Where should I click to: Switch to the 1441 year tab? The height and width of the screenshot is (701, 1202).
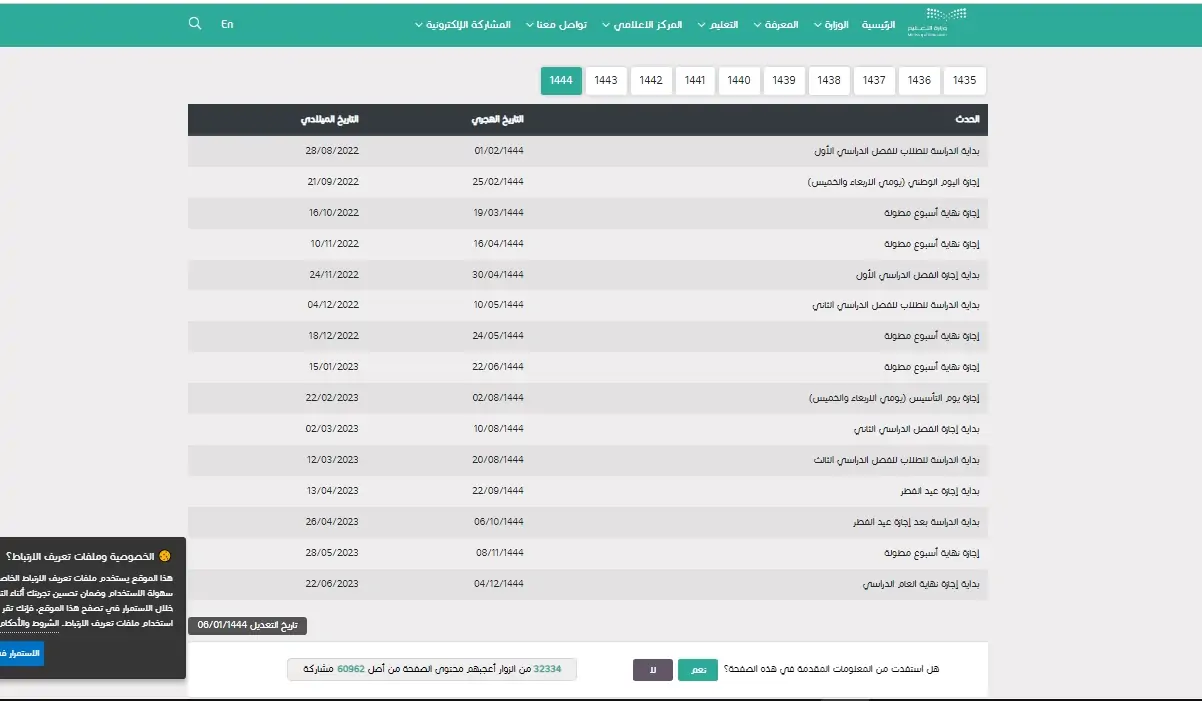[695, 81]
